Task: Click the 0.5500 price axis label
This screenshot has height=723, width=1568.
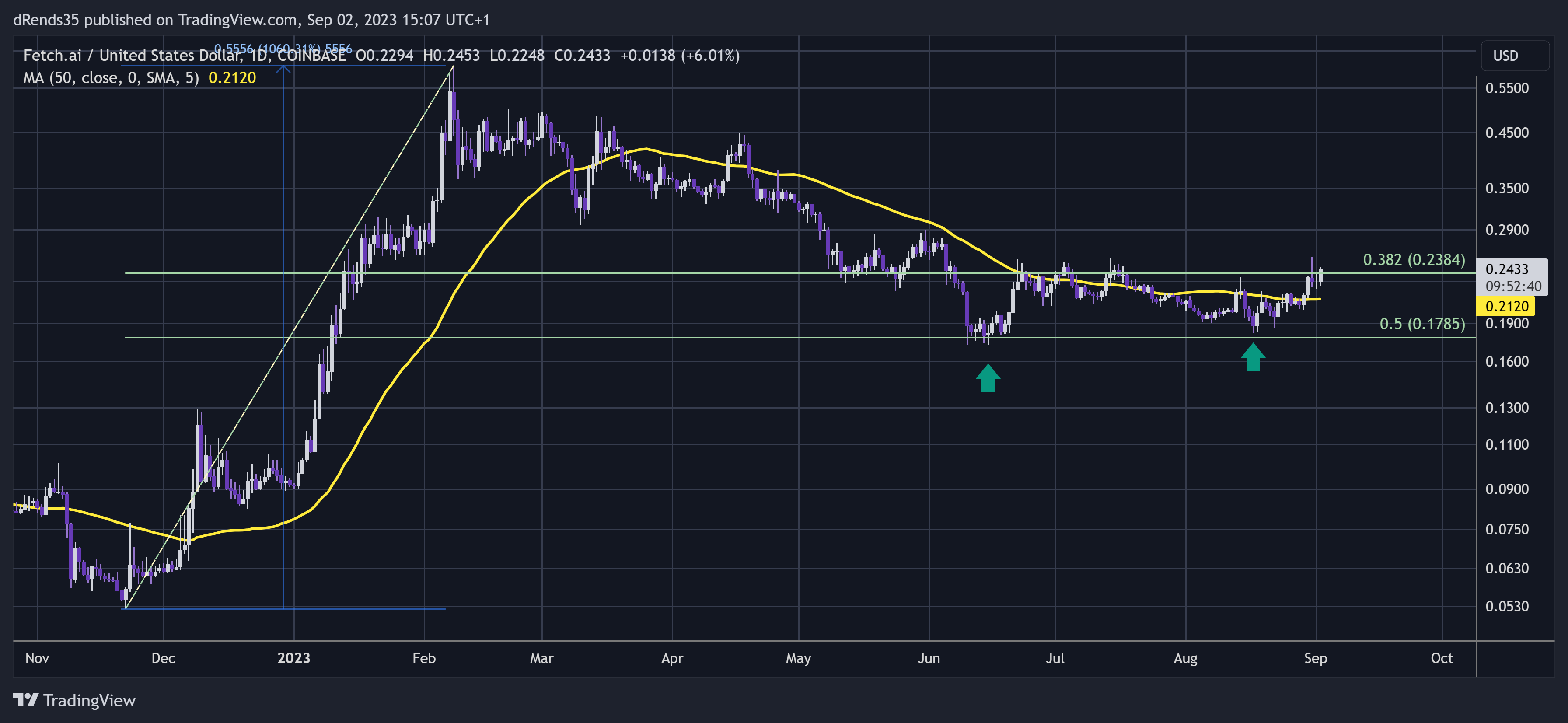Action: point(1506,88)
